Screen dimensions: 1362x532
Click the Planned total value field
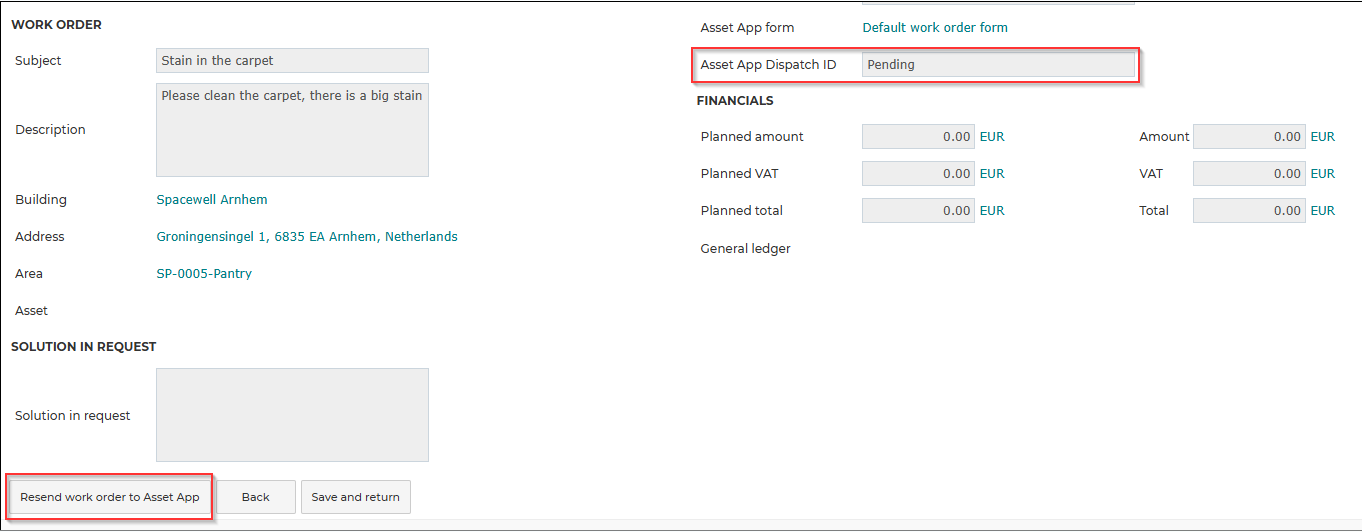918,211
